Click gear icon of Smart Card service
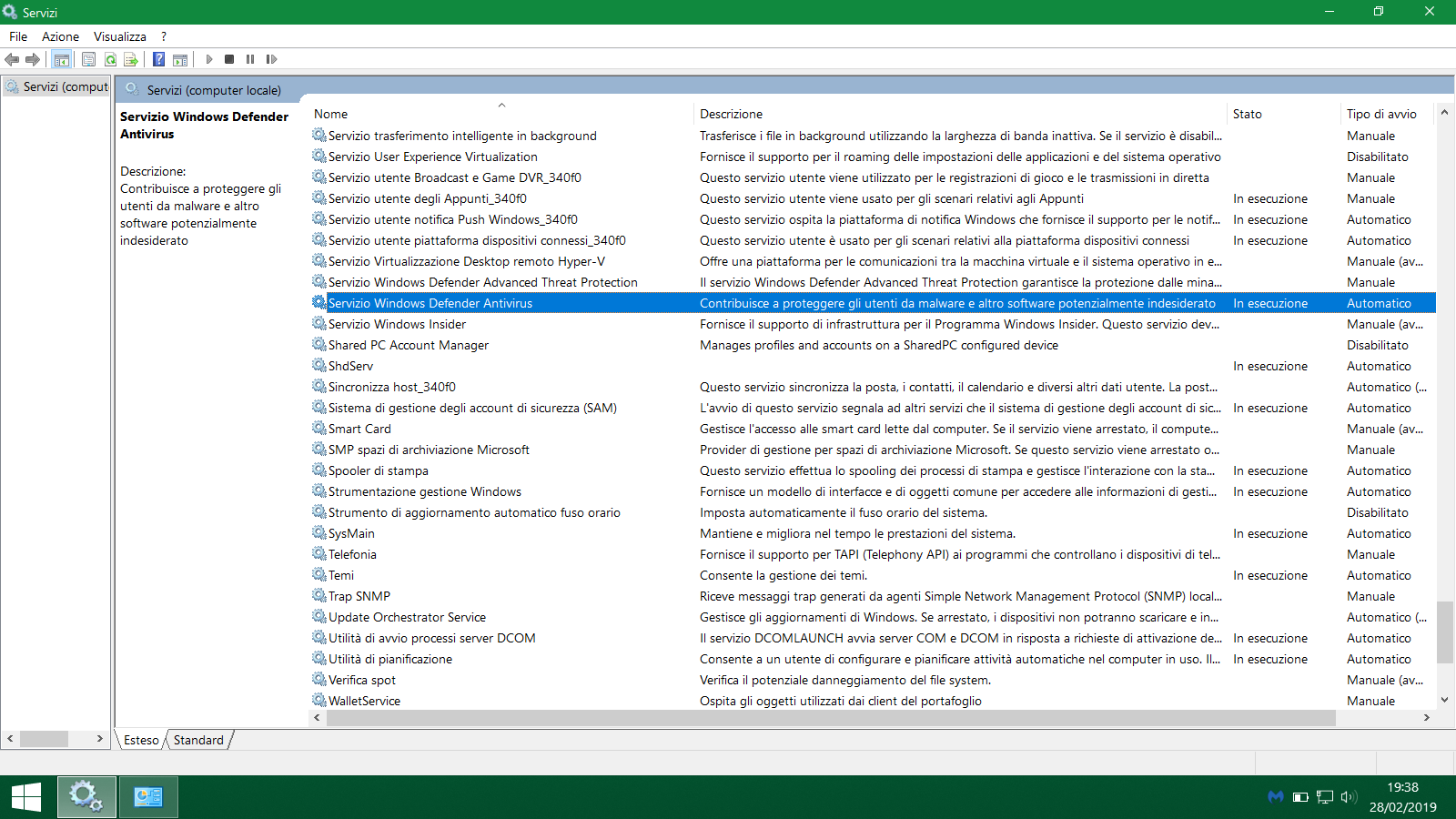This screenshot has width=1456, height=819. click(319, 429)
